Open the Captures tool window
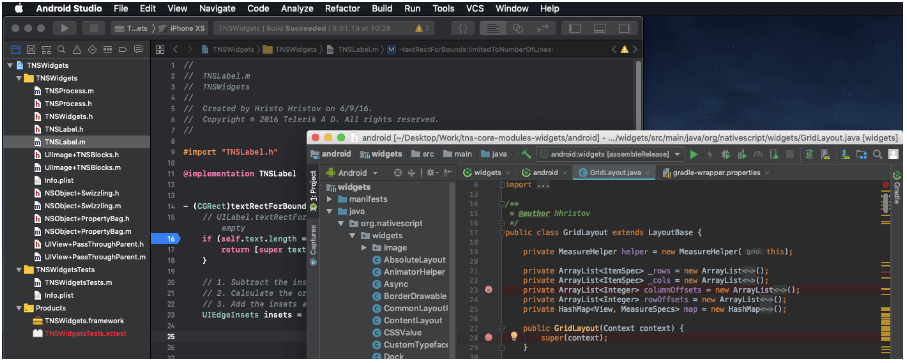Screen dimensions: 907x363 click(x=314, y=244)
